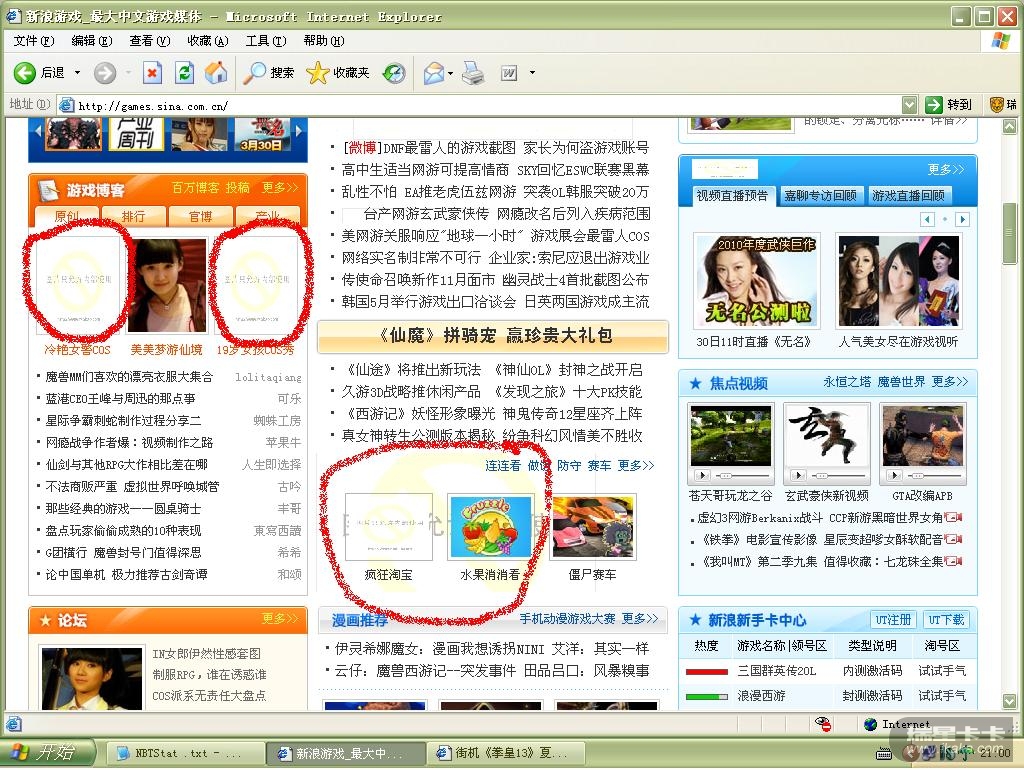Open the 查看(V) menu

point(150,40)
